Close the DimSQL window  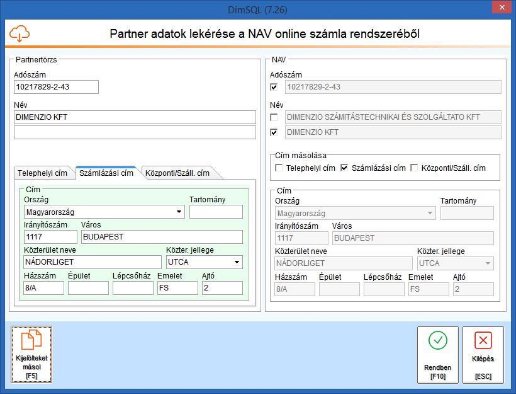[502, 7]
